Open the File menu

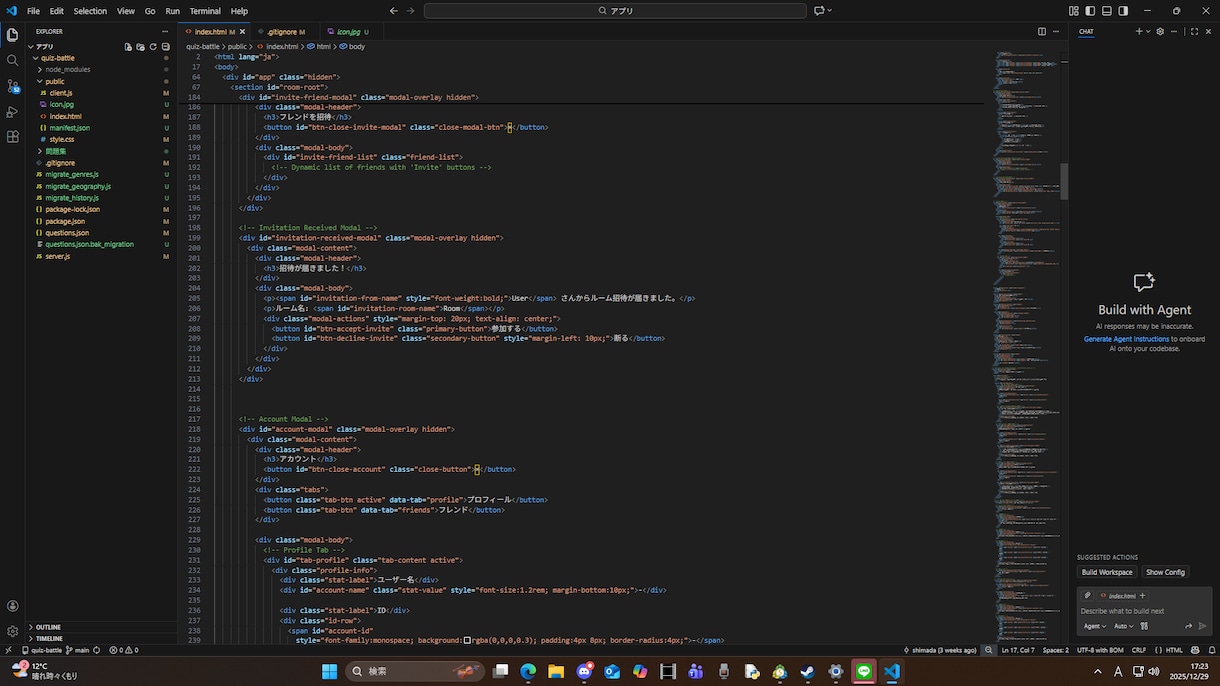pyautogui.click(x=33, y=11)
